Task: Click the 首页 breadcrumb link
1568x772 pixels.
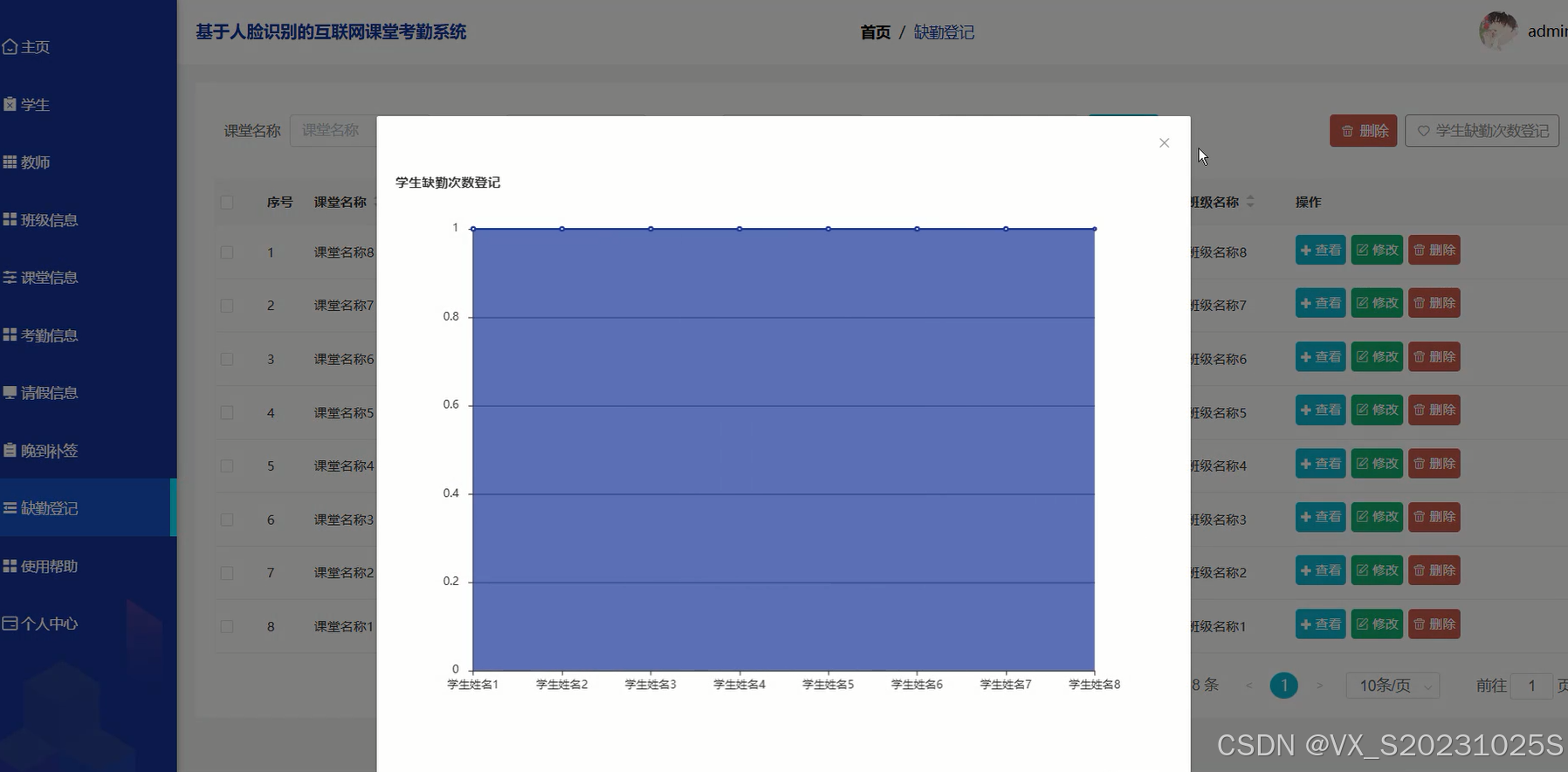Action: click(x=875, y=32)
